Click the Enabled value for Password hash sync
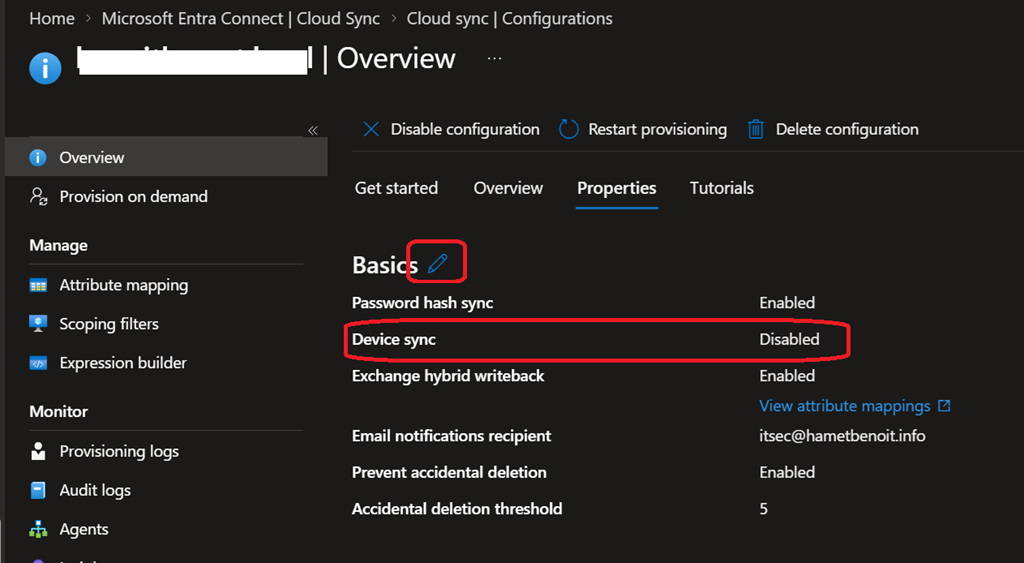This screenshot has height=563, width=1024. pyautogui.click(x=787, y=303)
